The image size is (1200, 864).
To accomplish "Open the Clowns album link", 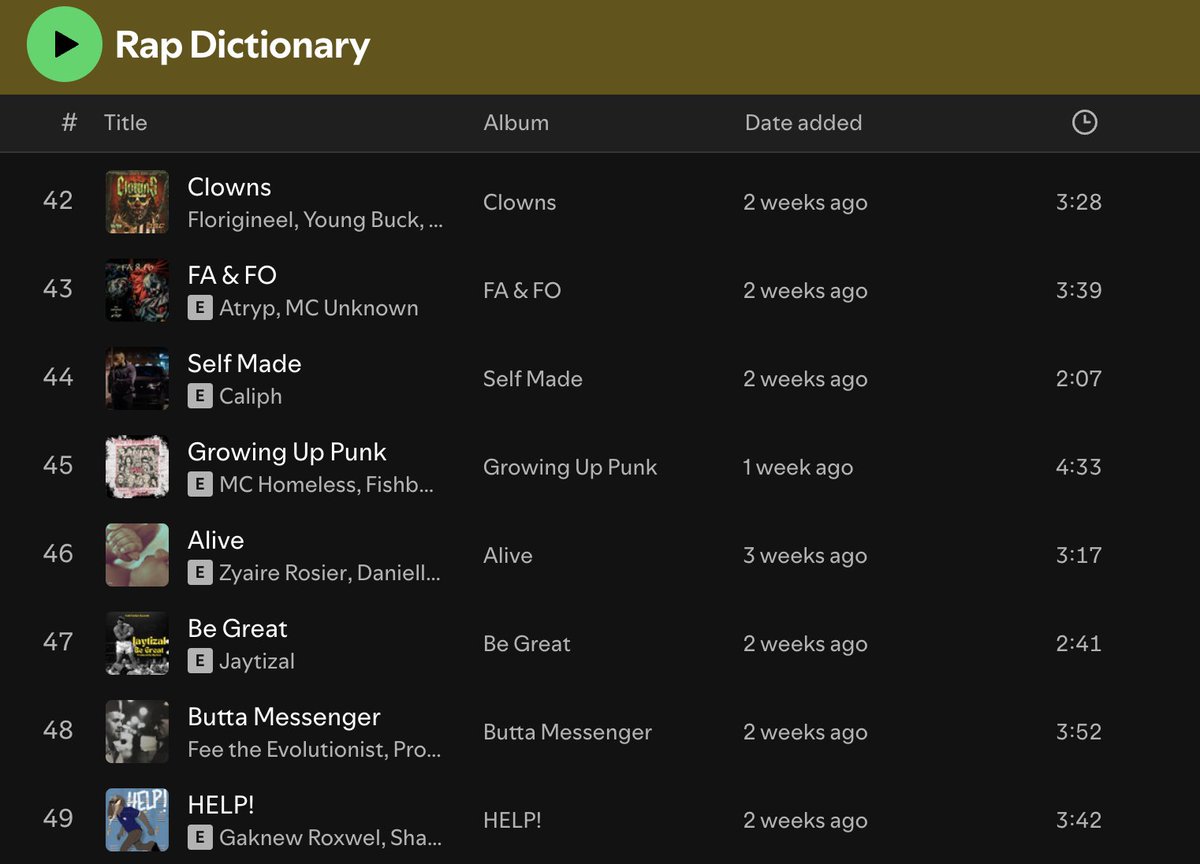I will (519, 202).
